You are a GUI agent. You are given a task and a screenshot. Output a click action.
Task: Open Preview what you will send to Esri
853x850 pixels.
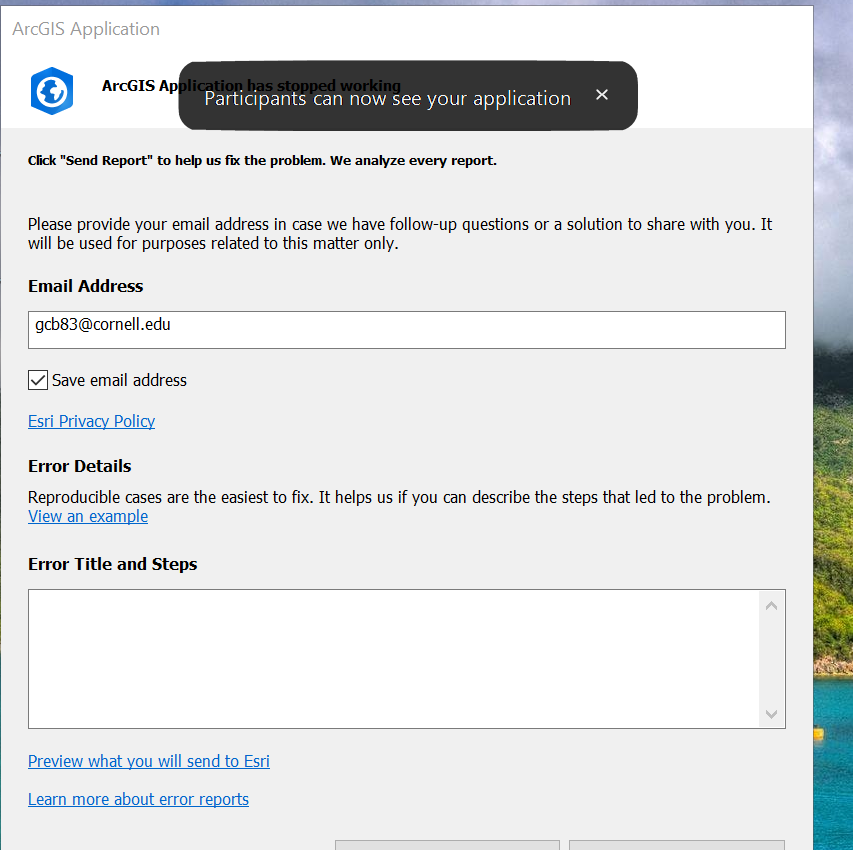pos(149,761)
